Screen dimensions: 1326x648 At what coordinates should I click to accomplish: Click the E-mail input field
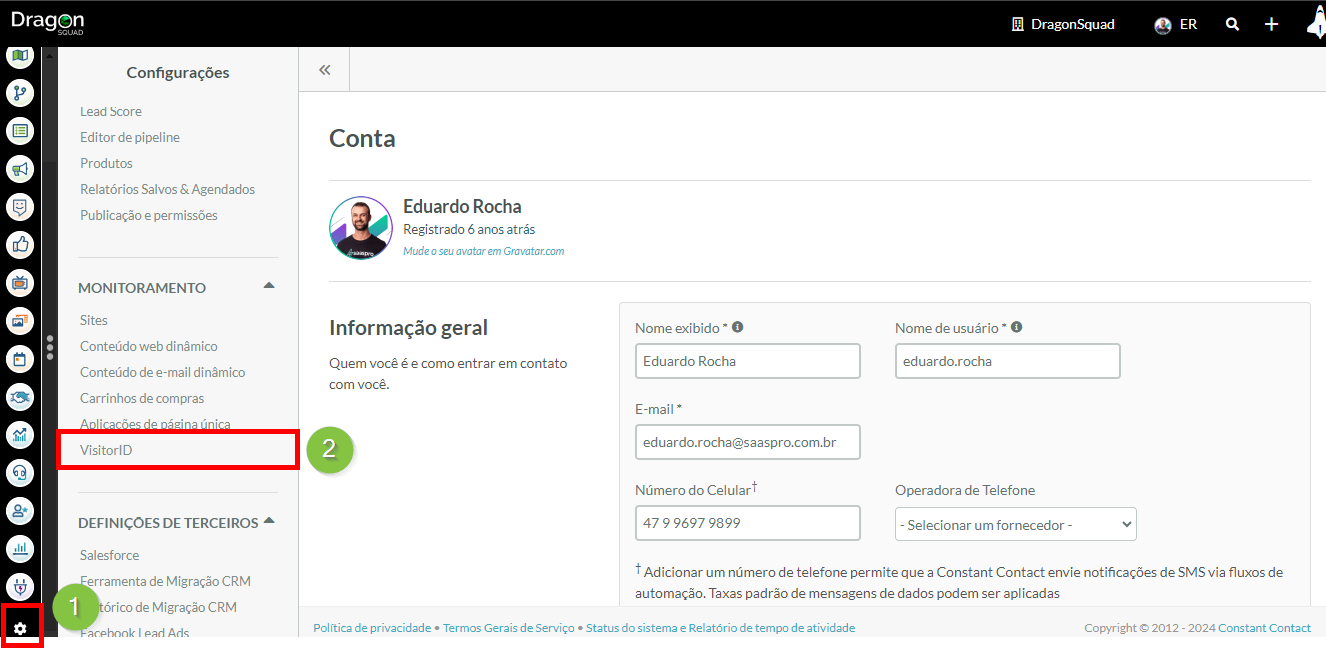(x=747, y=442)
